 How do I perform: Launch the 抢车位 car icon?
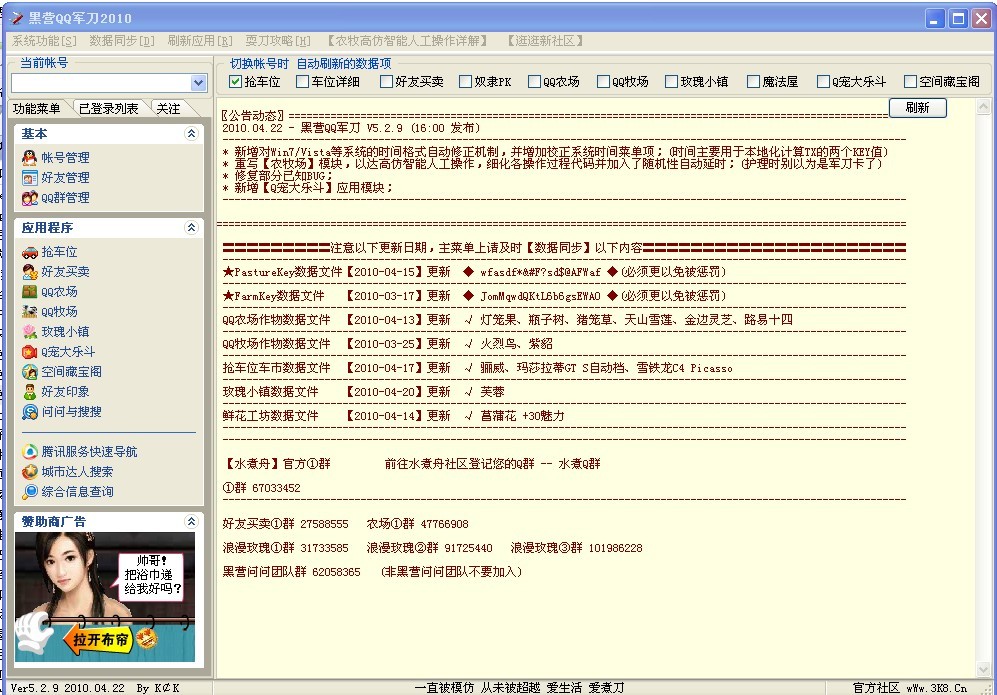[x=29, y=252]
